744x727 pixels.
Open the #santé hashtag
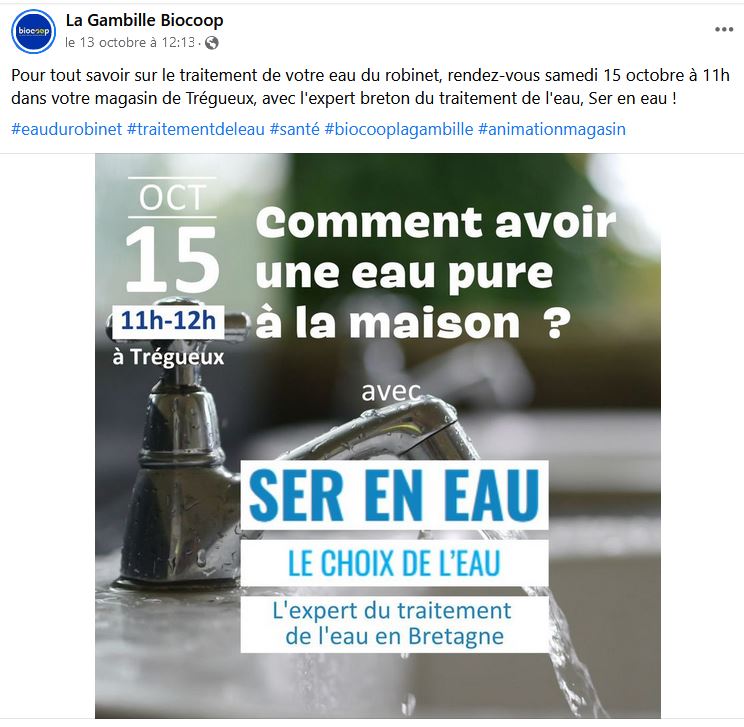tap(295, 129)
